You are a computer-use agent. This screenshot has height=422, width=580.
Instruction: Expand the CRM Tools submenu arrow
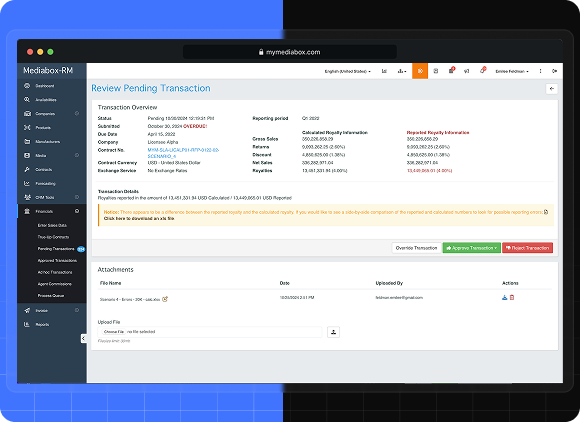click(77, 197)
